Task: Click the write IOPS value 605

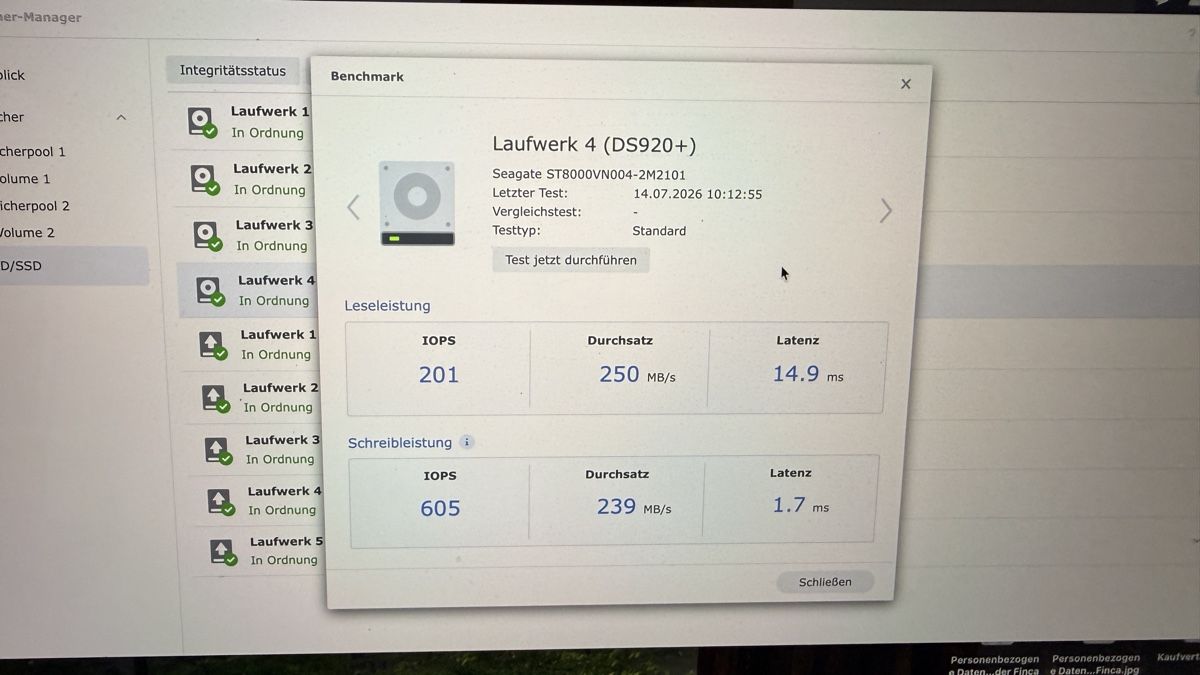Action: point(440,508)
